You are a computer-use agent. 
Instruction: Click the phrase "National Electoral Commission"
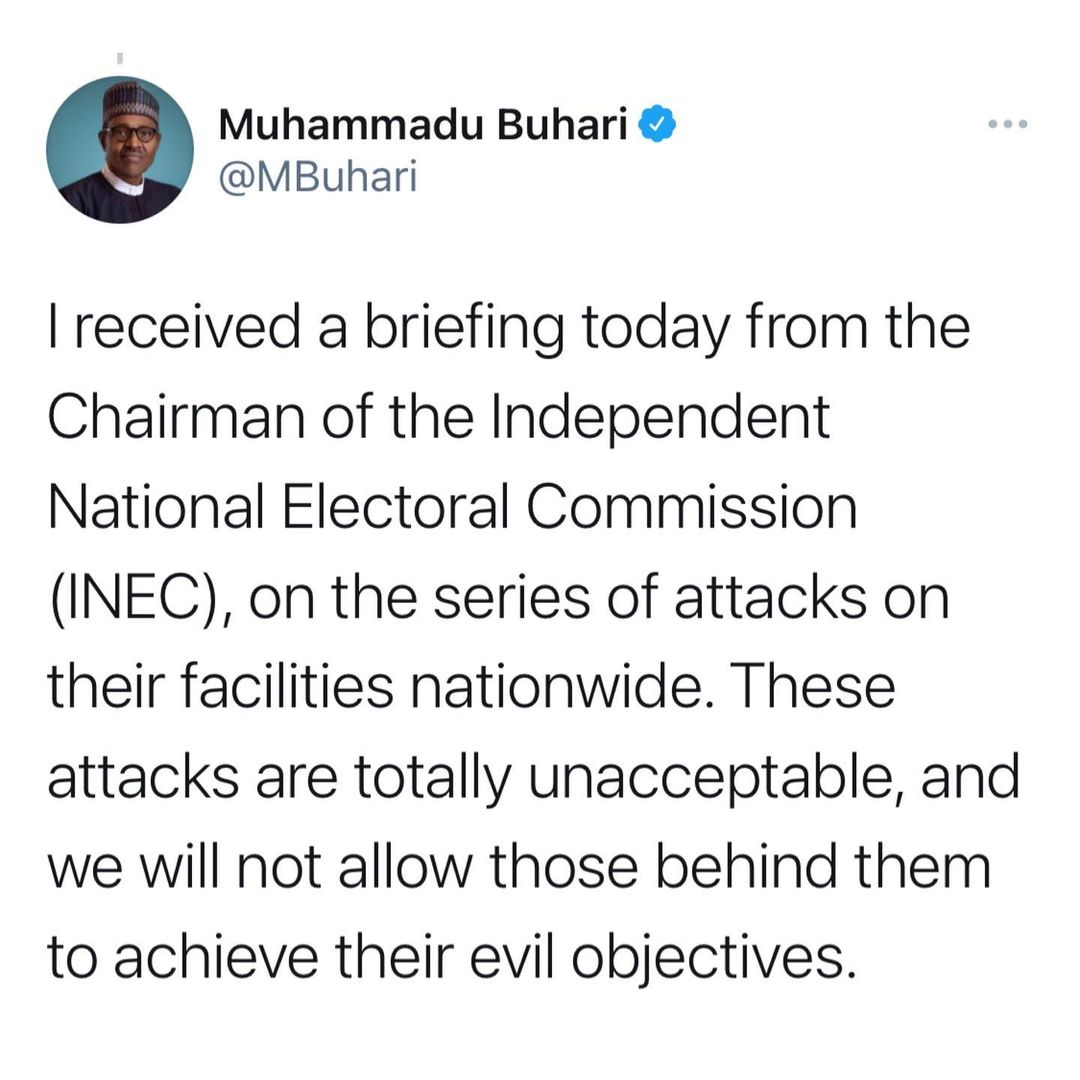pos(453,507)
